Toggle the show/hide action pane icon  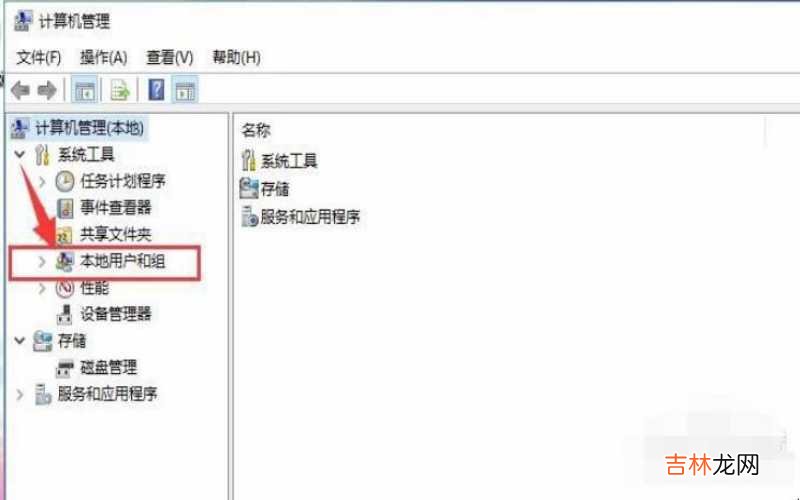coord(185,91)
